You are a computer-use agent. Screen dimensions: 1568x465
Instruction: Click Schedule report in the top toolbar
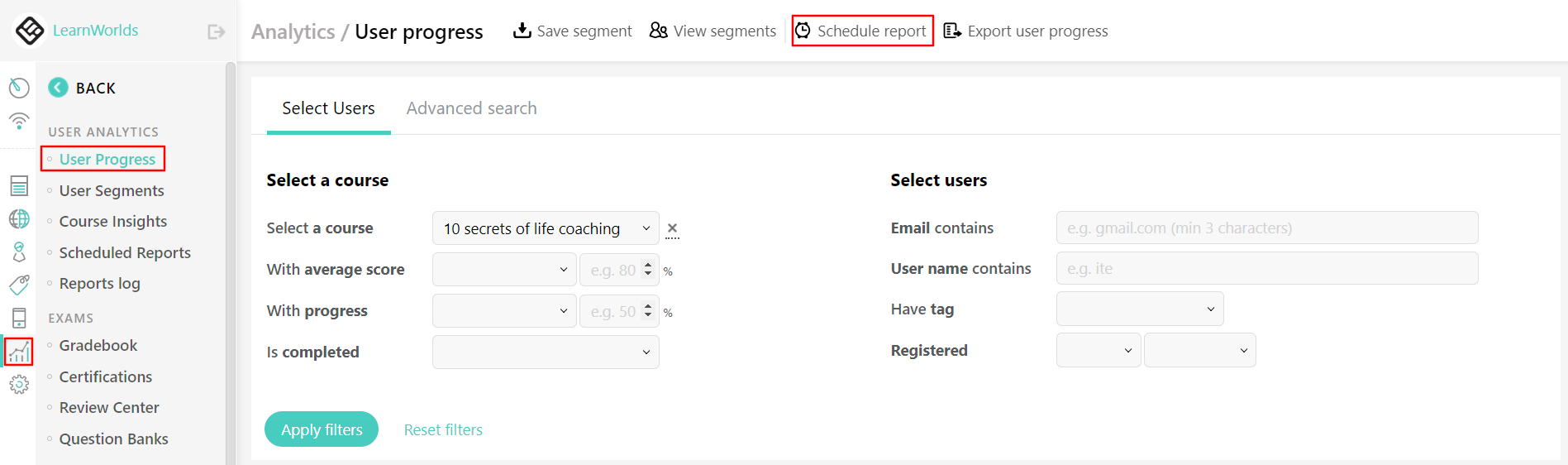(862, 31)
